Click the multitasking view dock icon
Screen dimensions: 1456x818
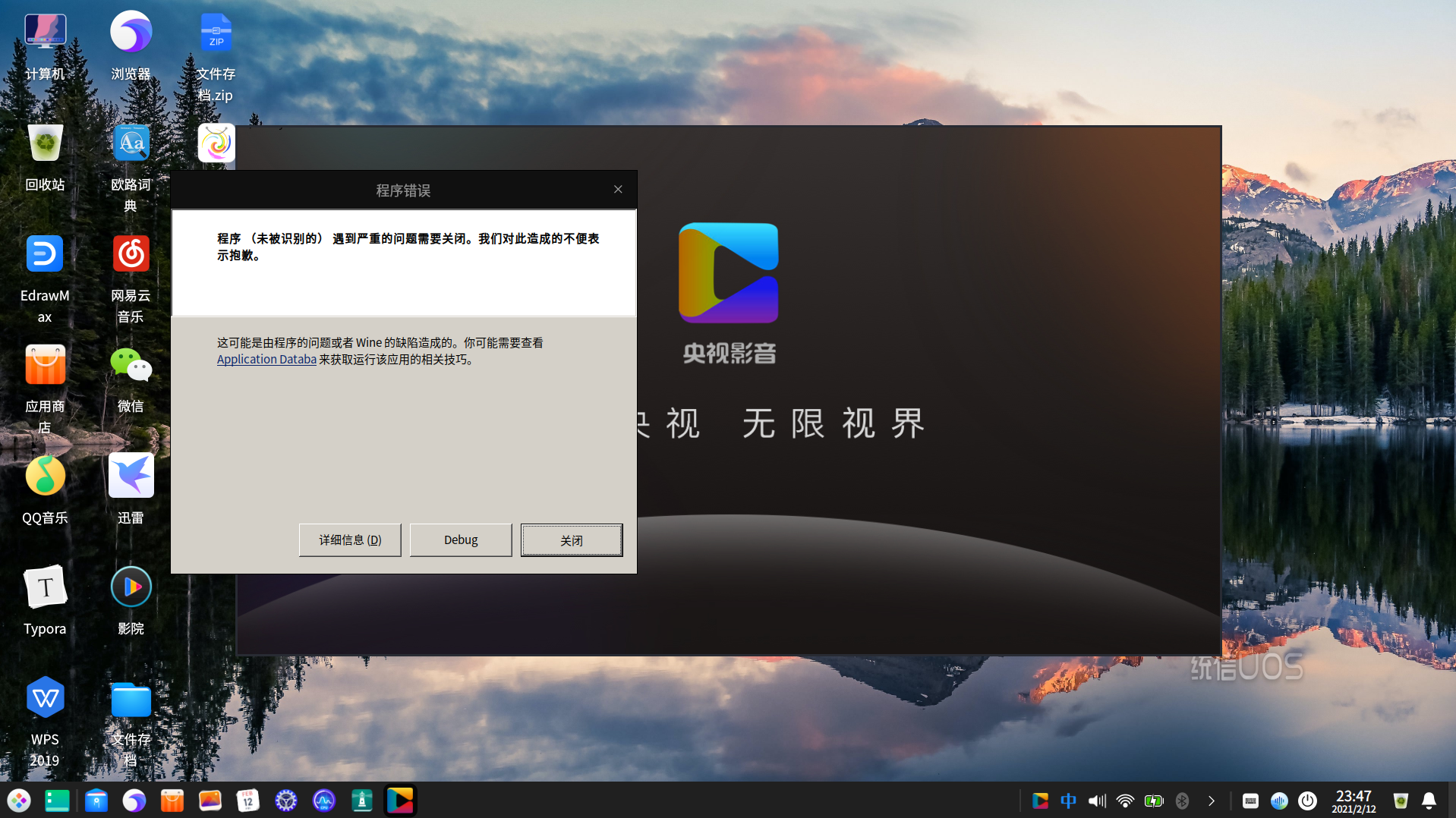tap(57, 801)
